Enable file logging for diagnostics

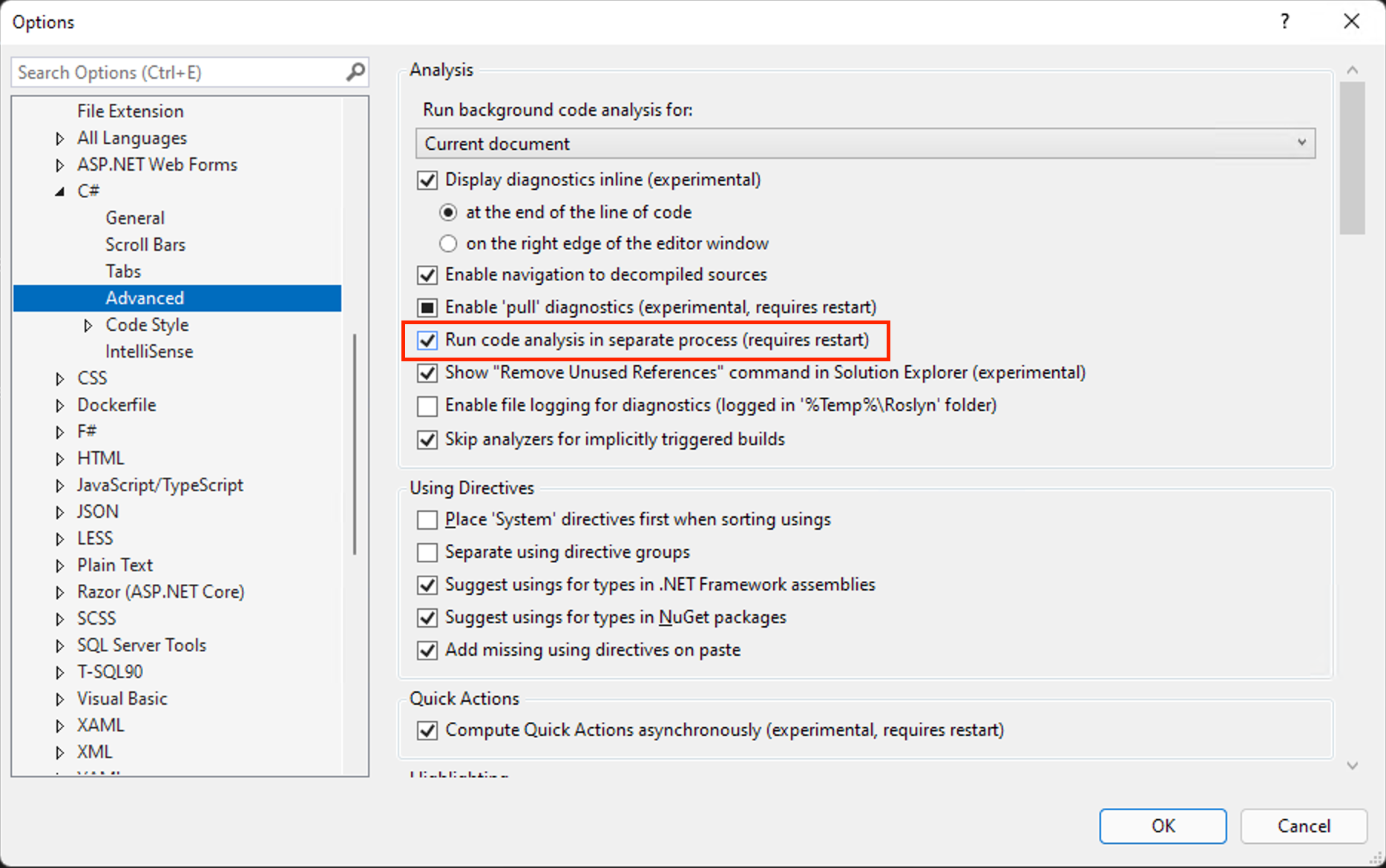tap(427, 406)
